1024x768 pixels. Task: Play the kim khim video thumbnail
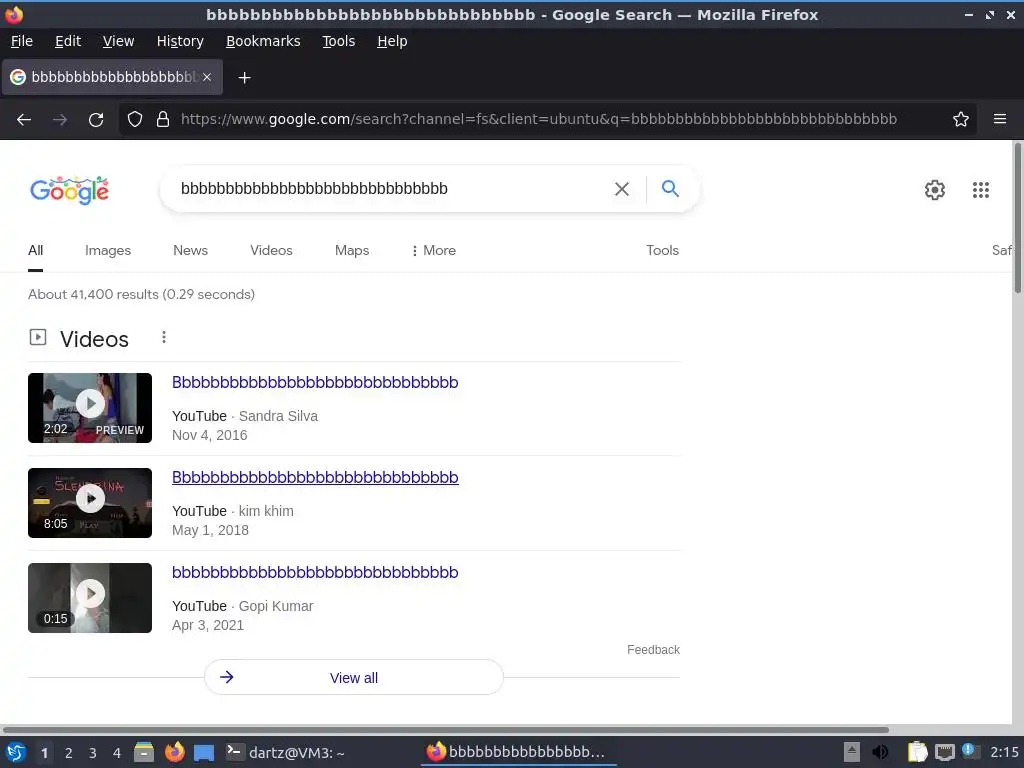click(x=90, y=503)
